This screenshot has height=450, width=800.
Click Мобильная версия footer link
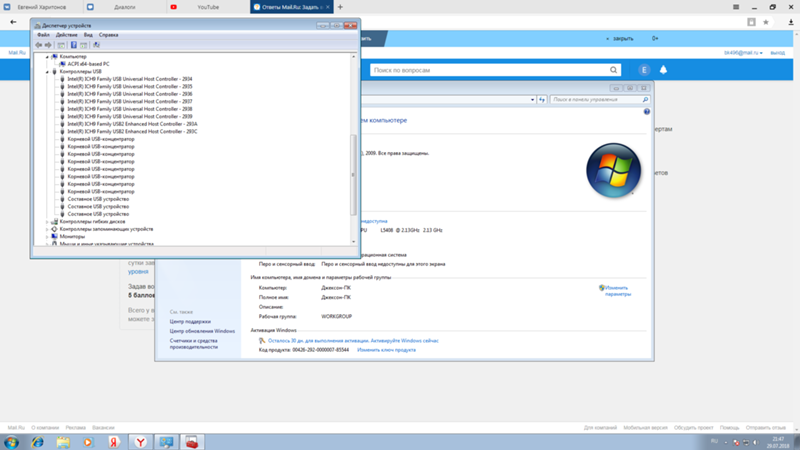tap(645, 428)
